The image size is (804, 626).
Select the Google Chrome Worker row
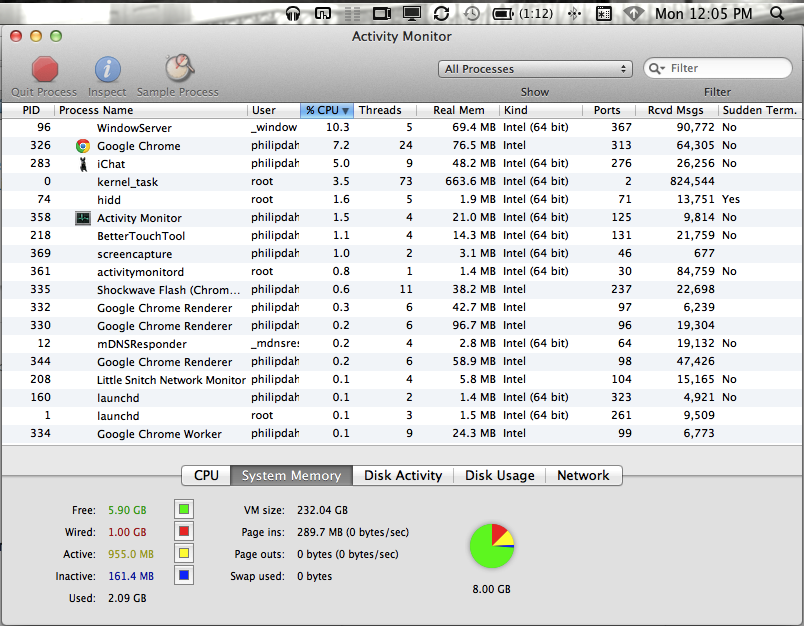[401, 434]
